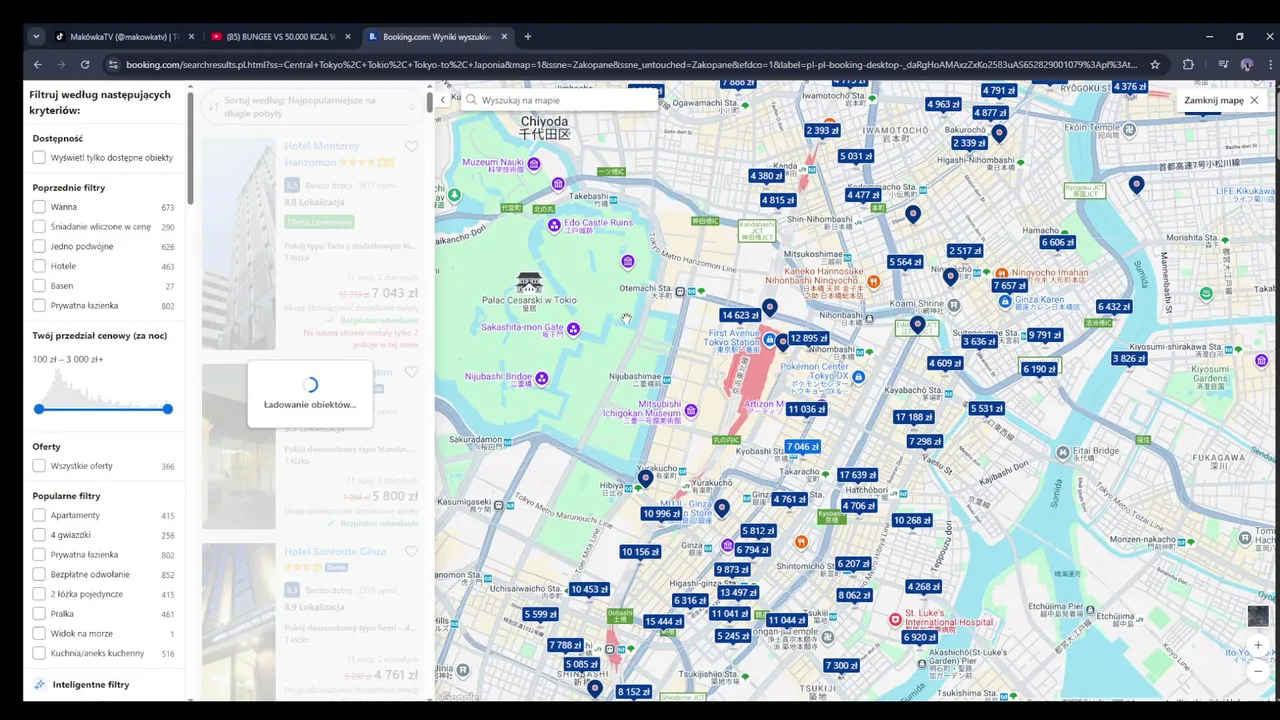
Task: Collapse the results list with the chevron
Action: click(x=443, y=100)
